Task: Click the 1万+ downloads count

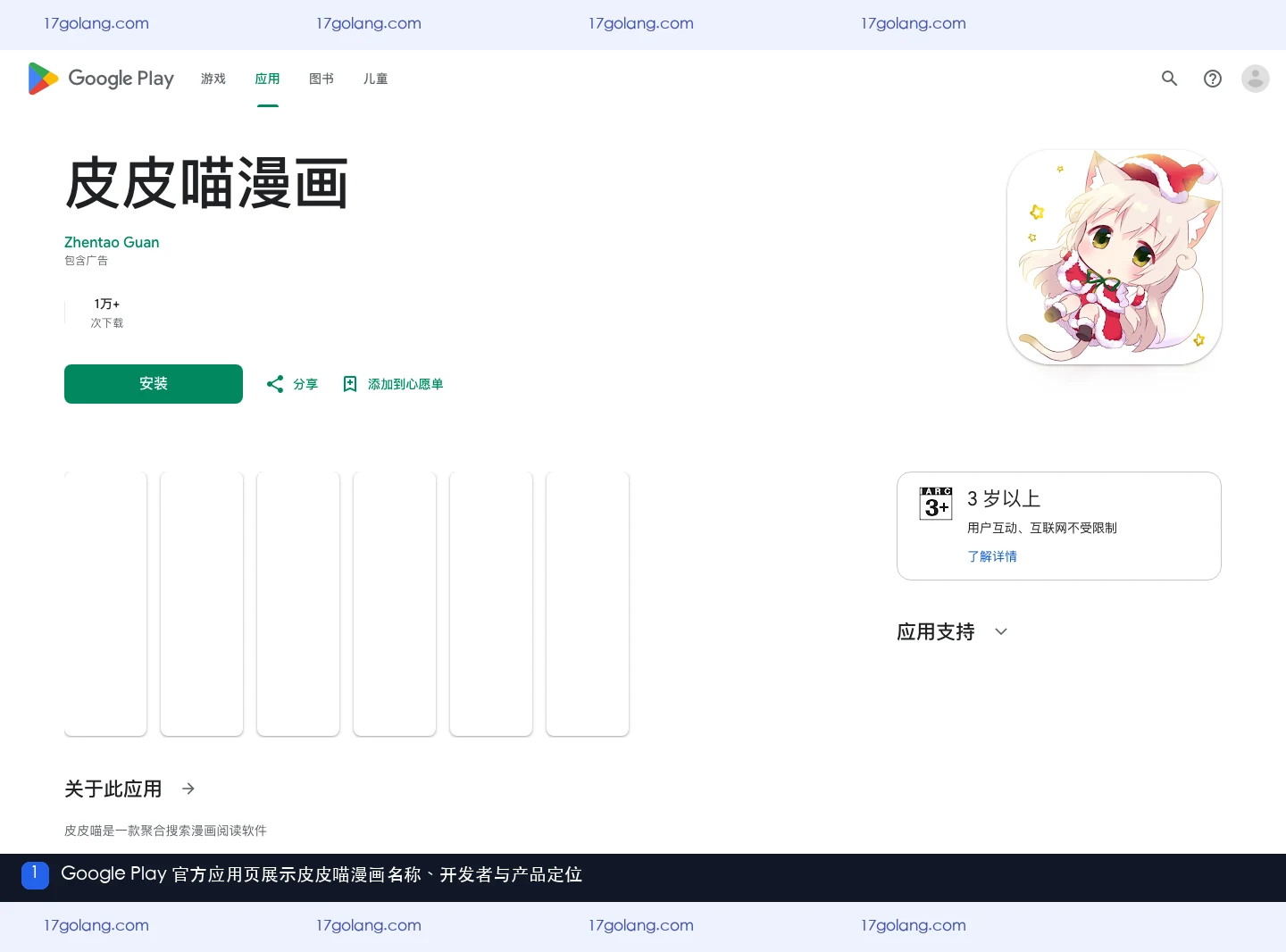Action: 107,304
